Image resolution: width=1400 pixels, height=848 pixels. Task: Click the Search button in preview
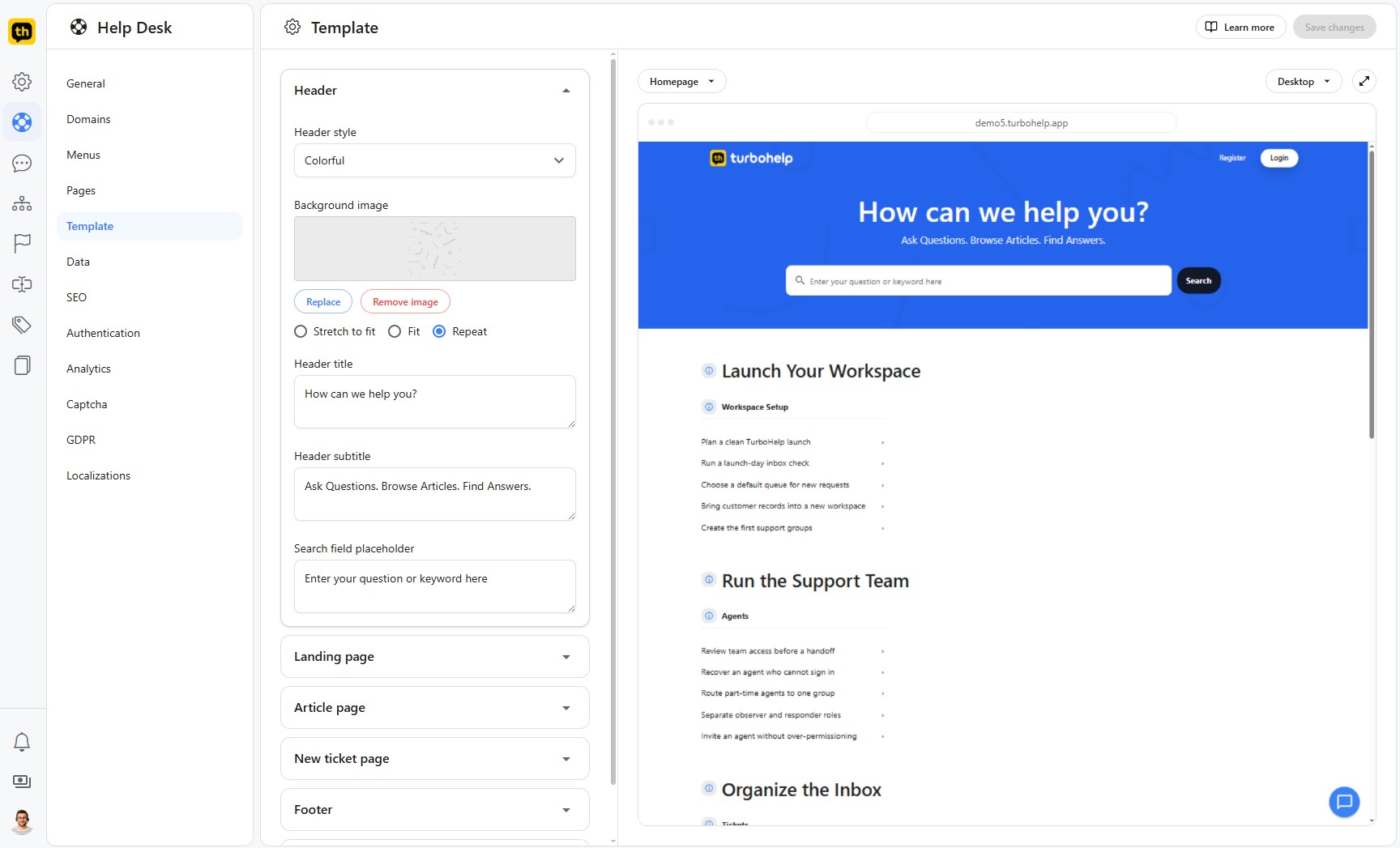click(x=1198, y=280)
